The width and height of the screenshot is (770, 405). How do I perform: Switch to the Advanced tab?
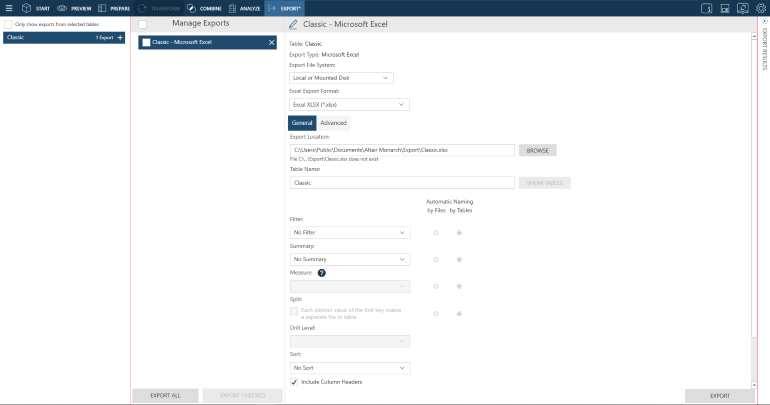tap(333, 123)
